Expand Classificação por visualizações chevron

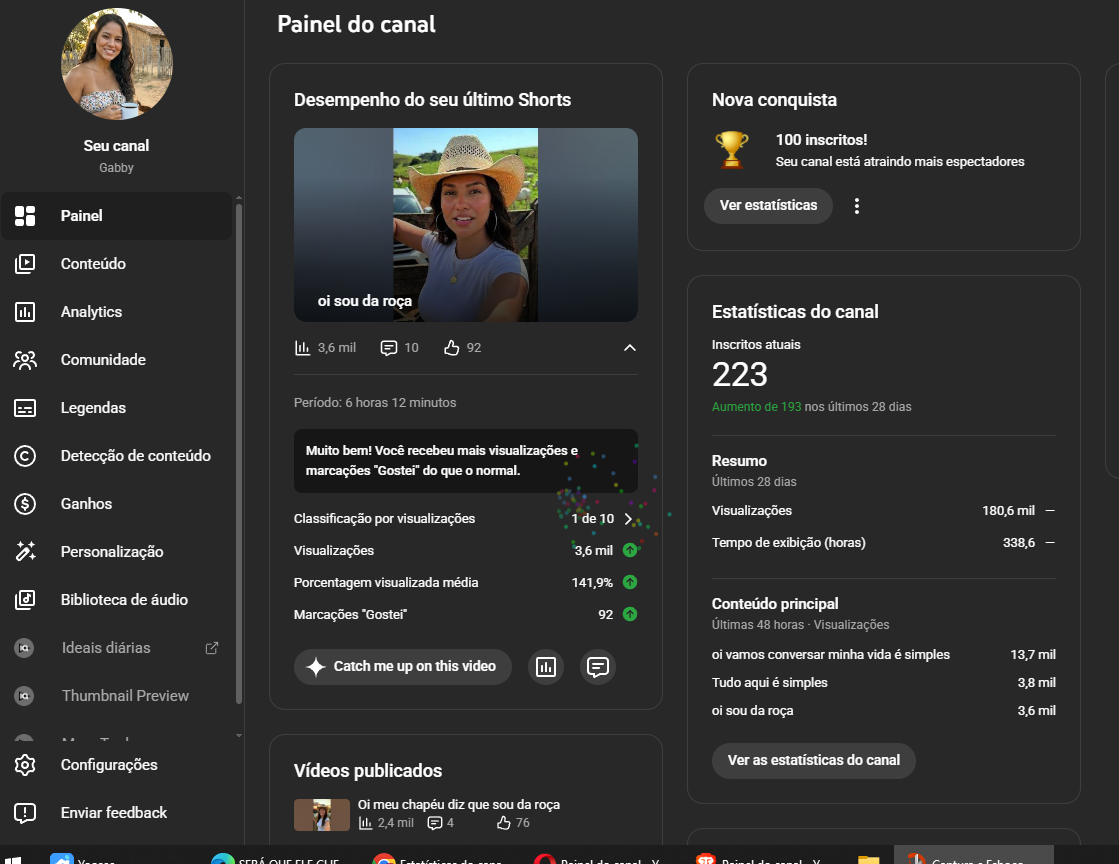click(629, 519)
